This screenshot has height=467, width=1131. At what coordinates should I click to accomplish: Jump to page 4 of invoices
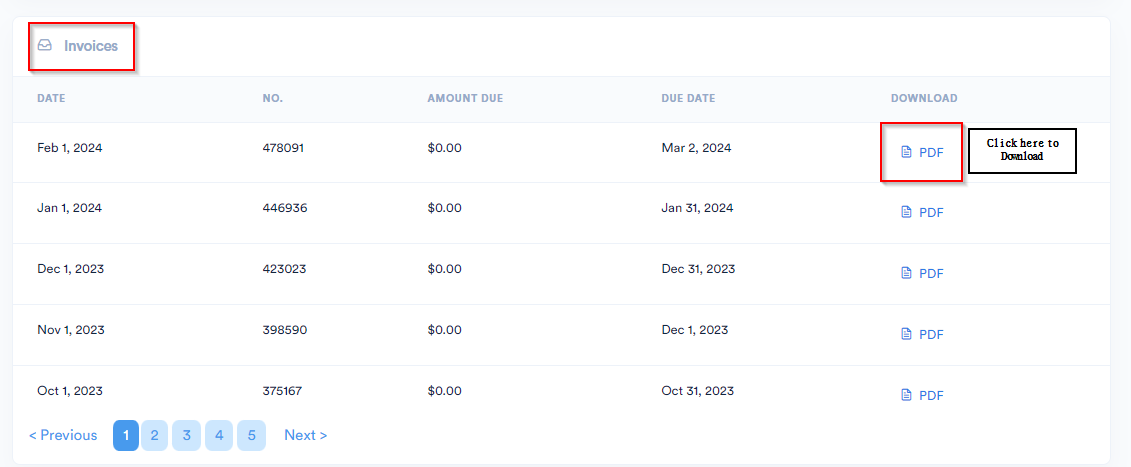pyautogui.click(x=219, y=435)
